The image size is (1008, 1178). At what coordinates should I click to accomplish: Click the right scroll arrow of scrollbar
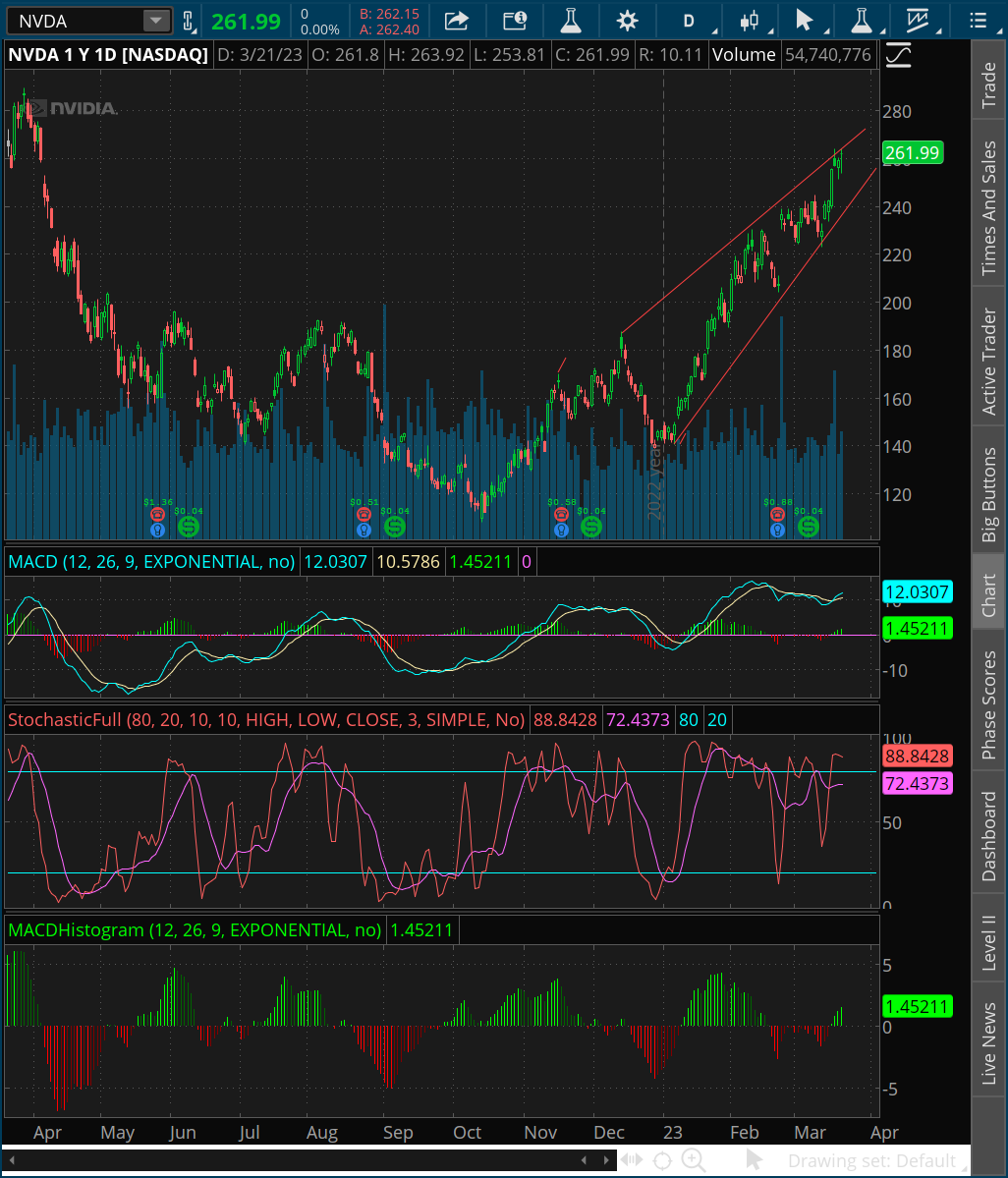click(606, 1160)
